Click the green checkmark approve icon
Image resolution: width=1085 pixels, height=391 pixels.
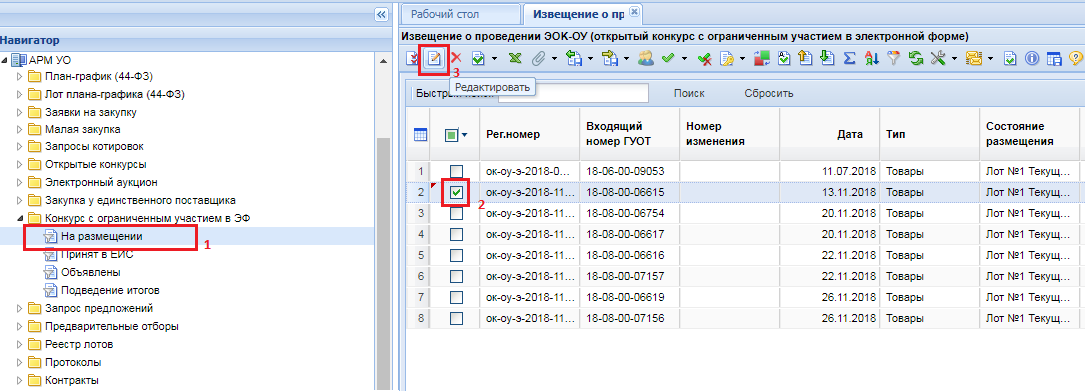coord(667,59)
